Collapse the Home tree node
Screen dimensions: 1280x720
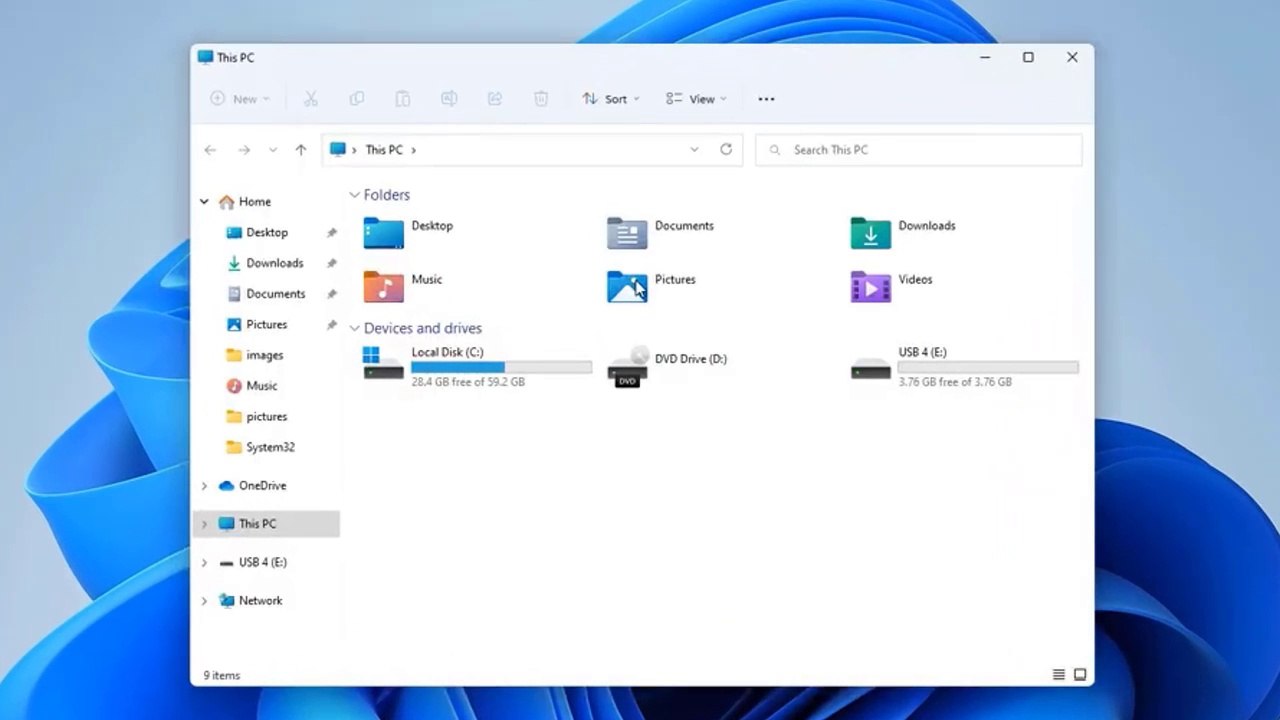click(204, 202)
